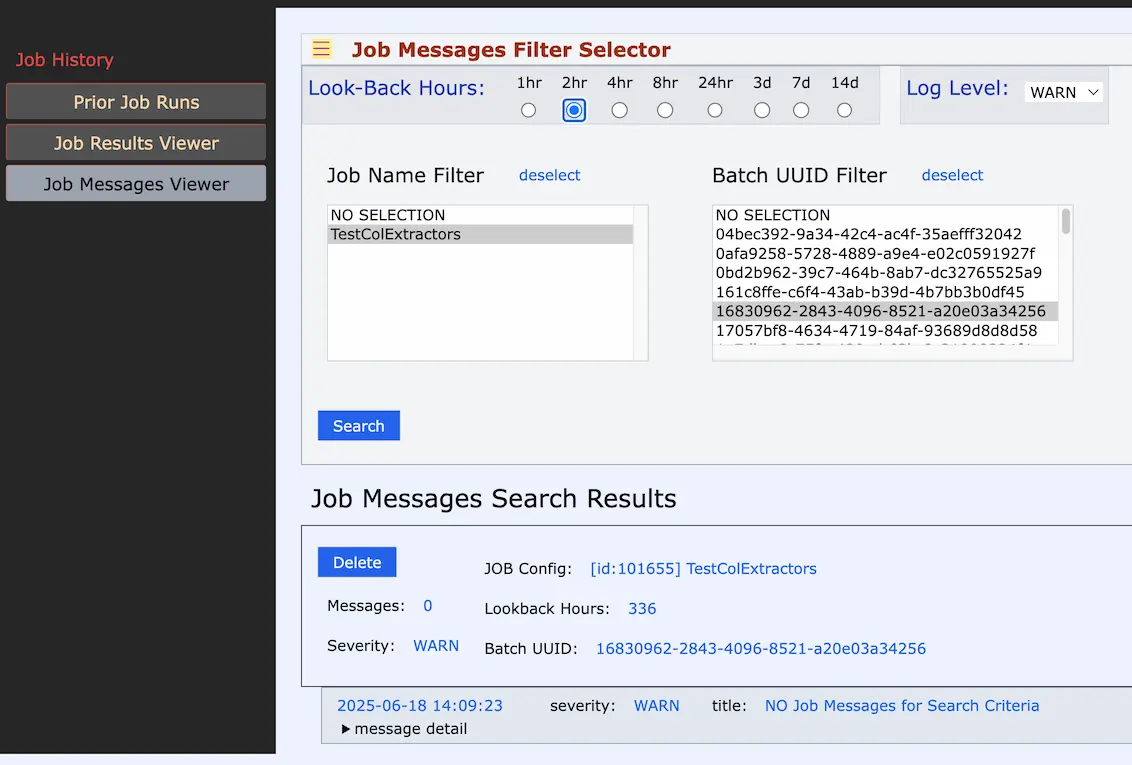Open Prior Job Runs in sidebar

coord(136,102)
